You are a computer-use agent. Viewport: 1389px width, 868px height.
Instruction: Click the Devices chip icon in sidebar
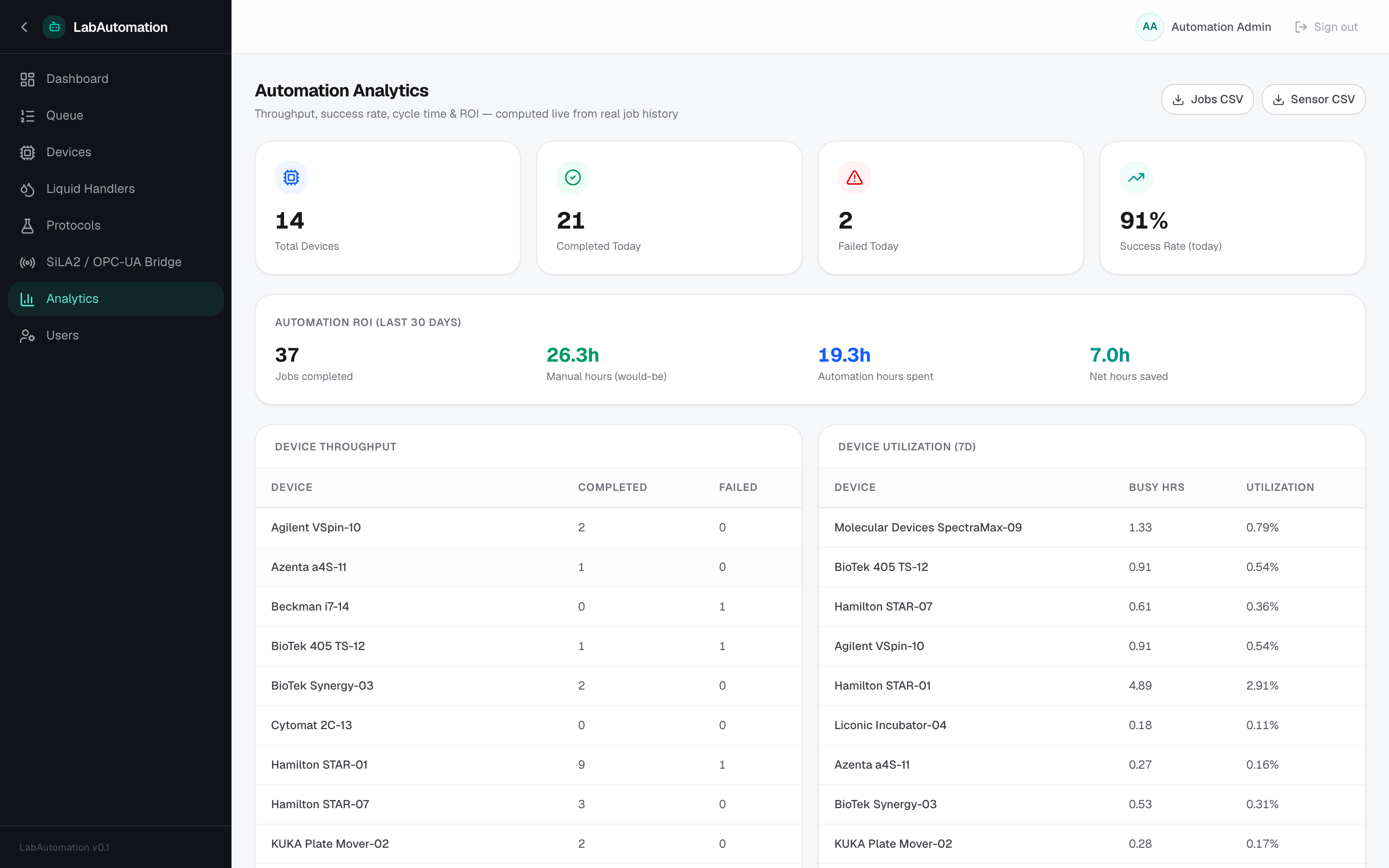(x=27, y=153)
